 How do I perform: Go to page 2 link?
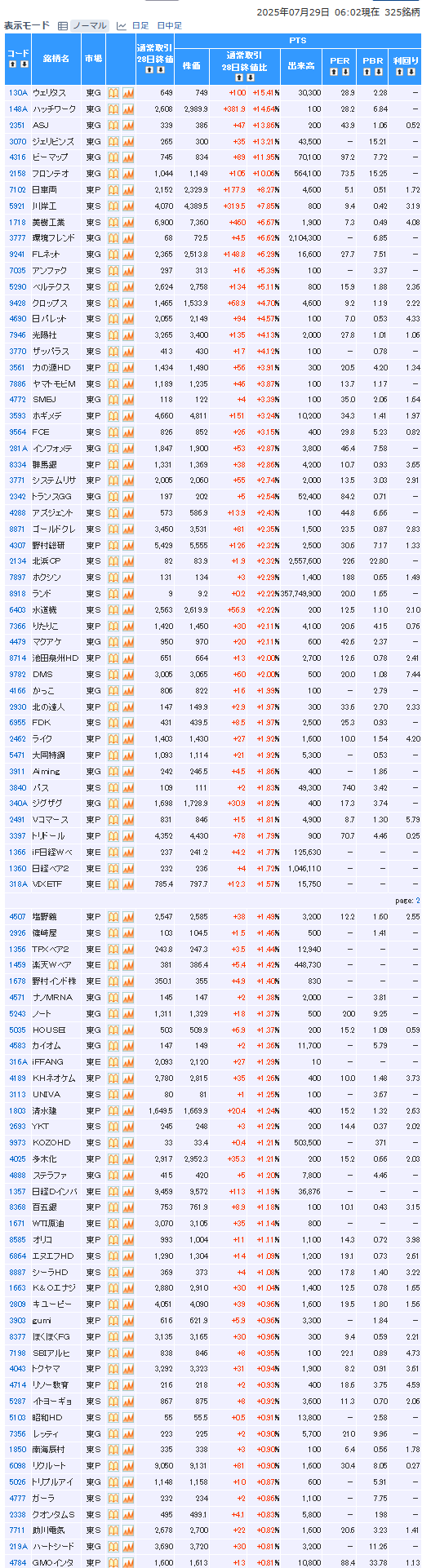418,901
